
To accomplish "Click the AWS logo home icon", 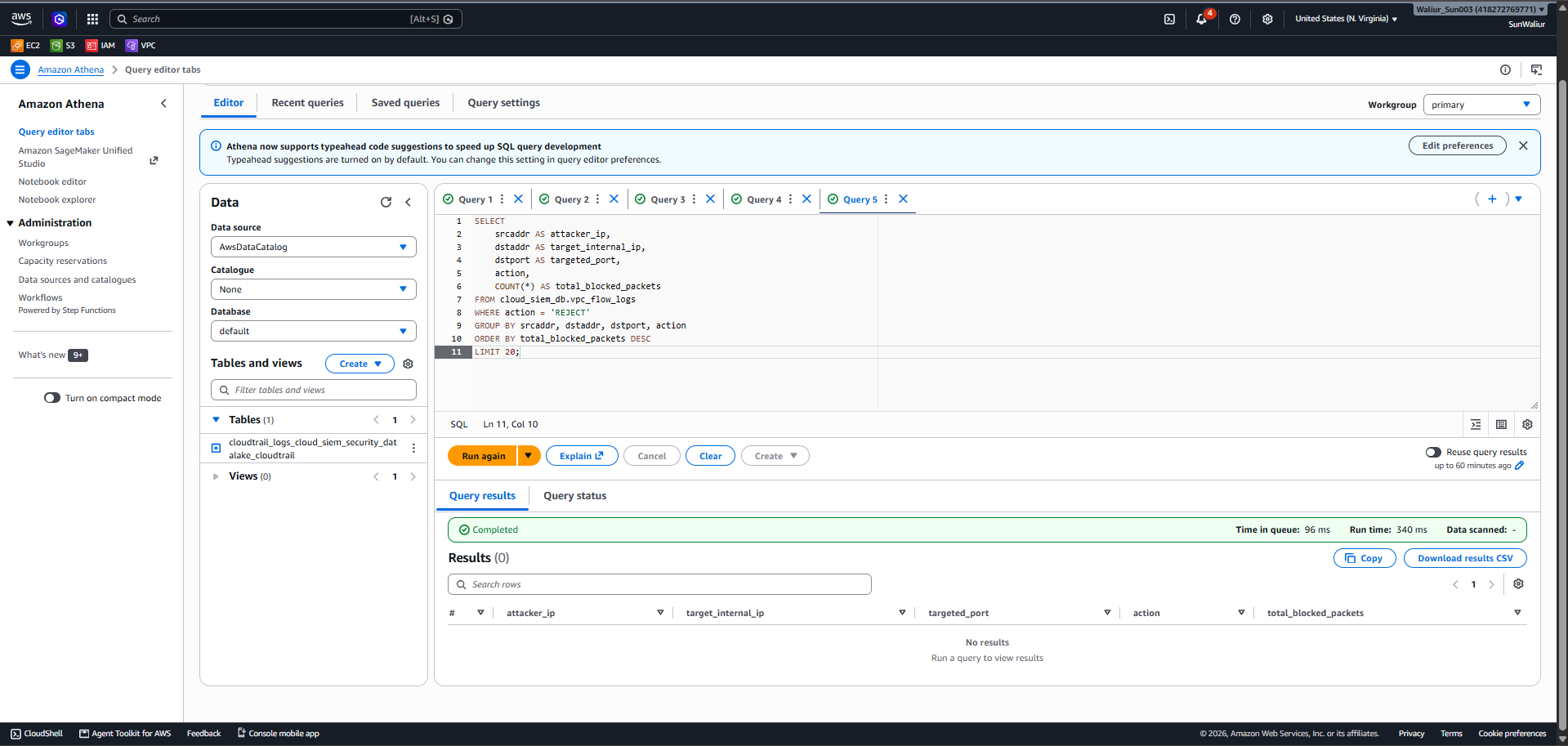I will pyautogui.click(x=22, y=19).
